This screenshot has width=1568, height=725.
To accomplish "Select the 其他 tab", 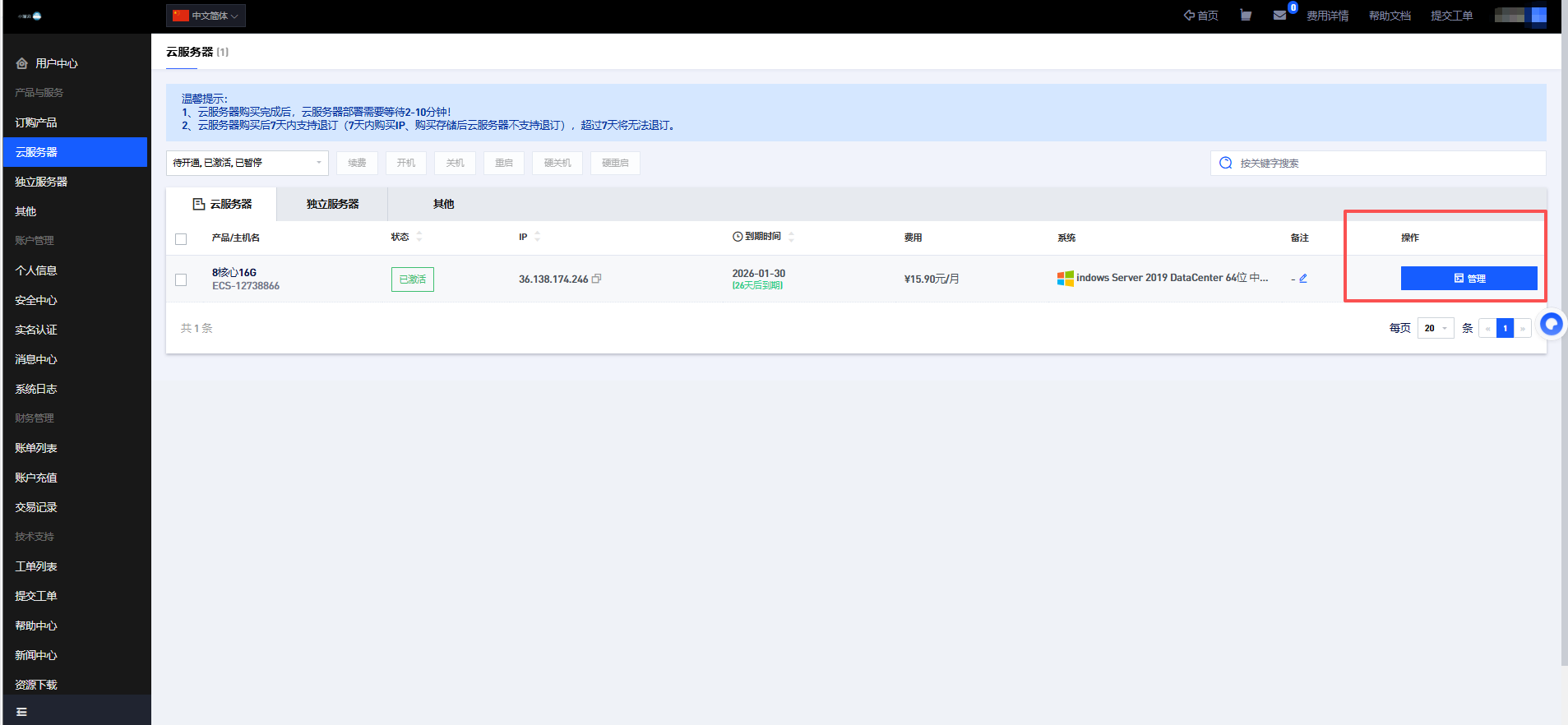I will [443, 204].
